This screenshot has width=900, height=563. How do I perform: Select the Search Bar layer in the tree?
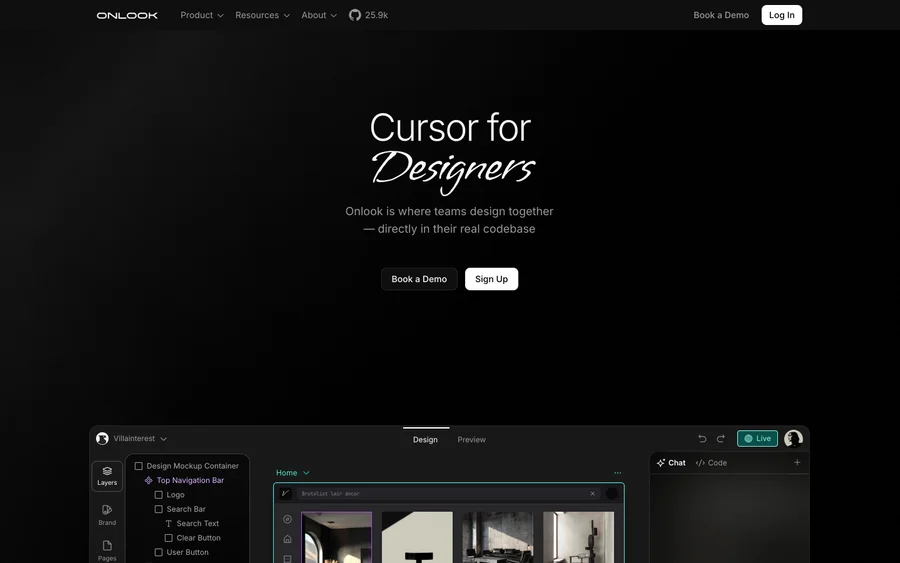pyautogui.click(x=180, y=509)
